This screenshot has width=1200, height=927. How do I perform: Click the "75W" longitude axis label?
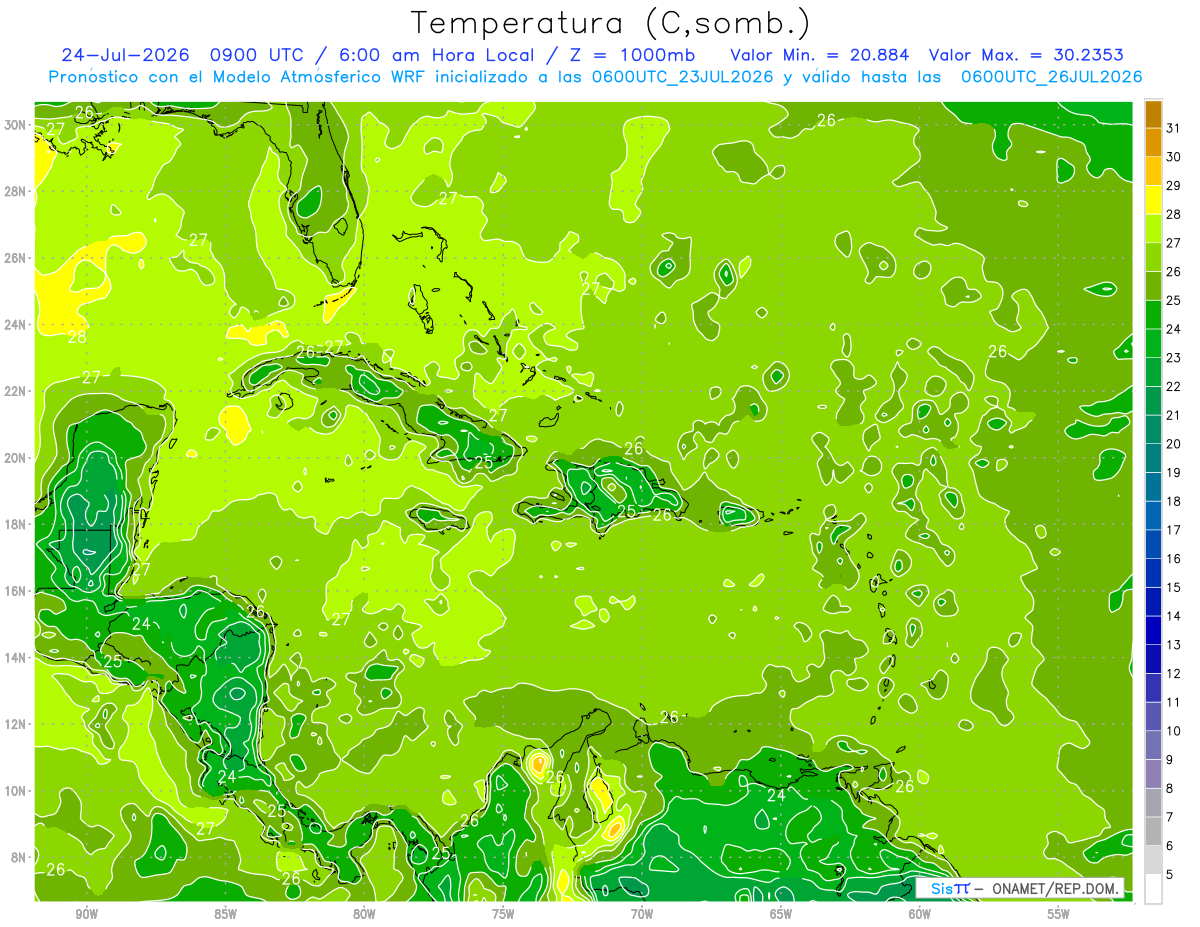[503, 914]
